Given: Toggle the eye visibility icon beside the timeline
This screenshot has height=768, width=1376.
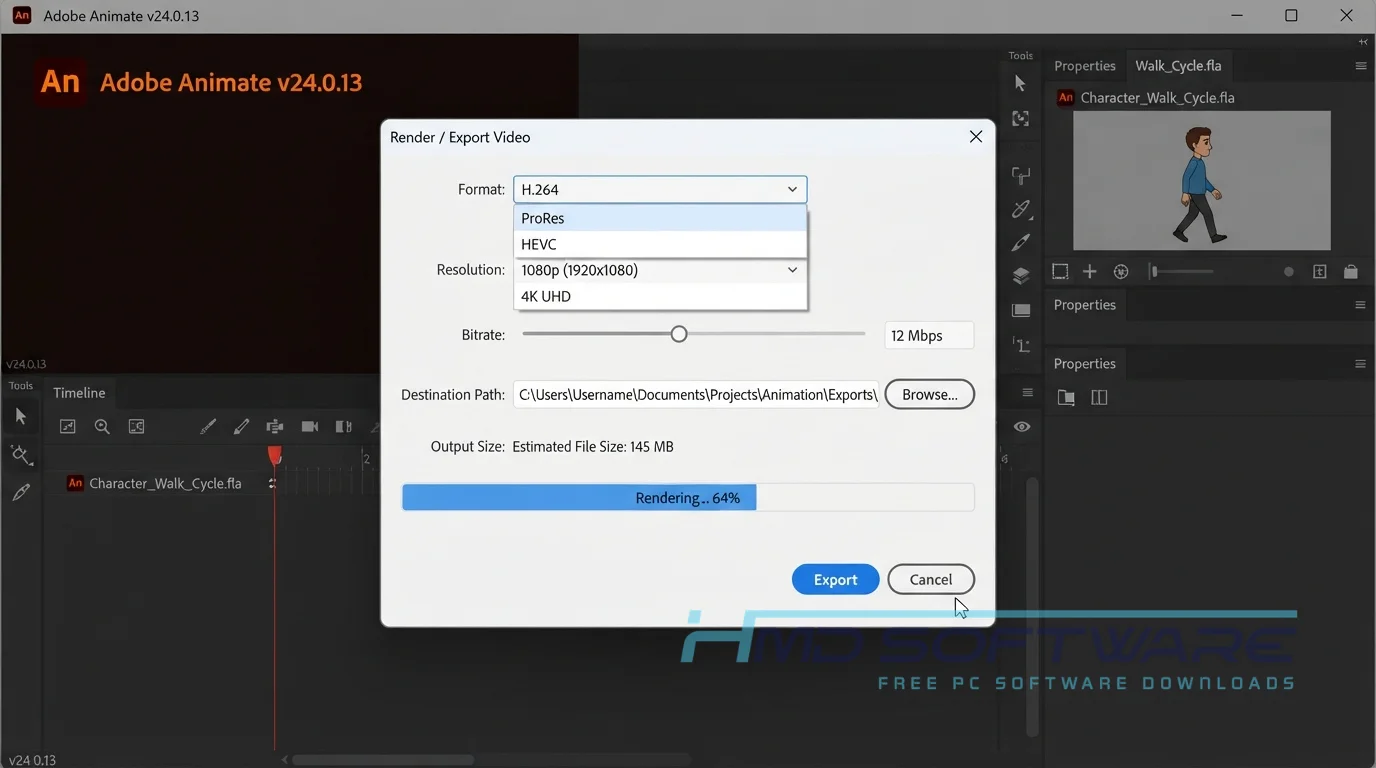Looking at the screenshot, I should 1022,427.
